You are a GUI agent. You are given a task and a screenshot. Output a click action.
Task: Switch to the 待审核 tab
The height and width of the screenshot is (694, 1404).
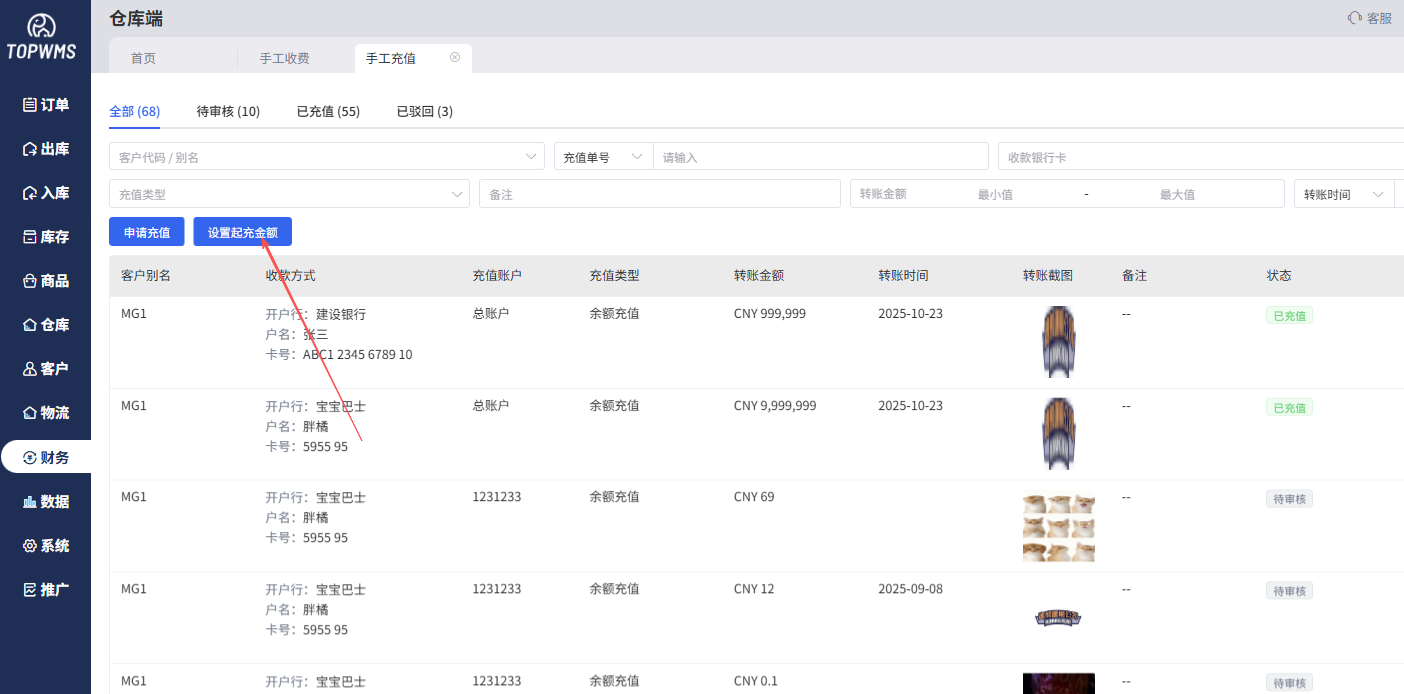tap(228, 111)
